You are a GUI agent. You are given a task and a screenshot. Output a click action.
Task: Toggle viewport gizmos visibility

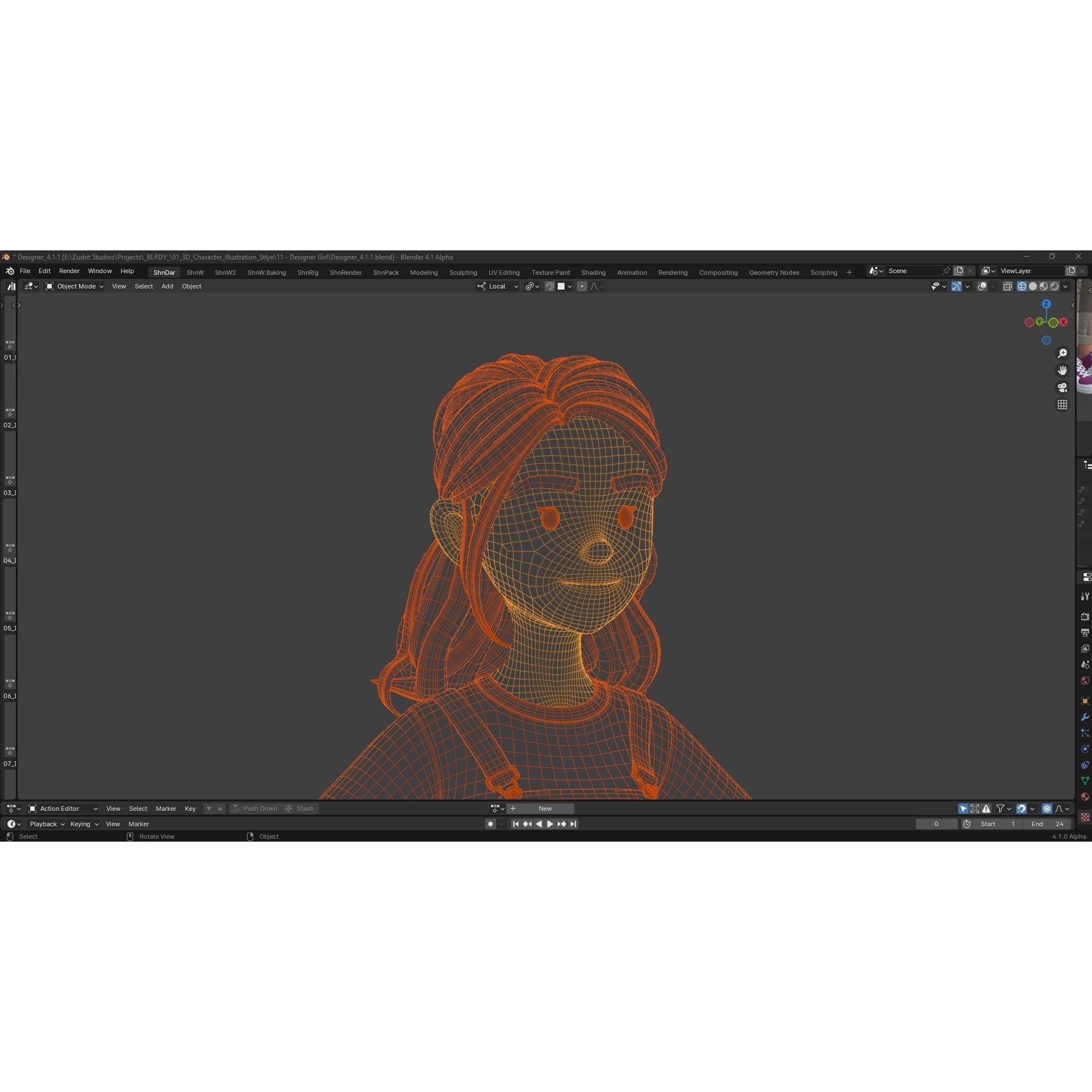pyautogui.click(x=957, y=286)
